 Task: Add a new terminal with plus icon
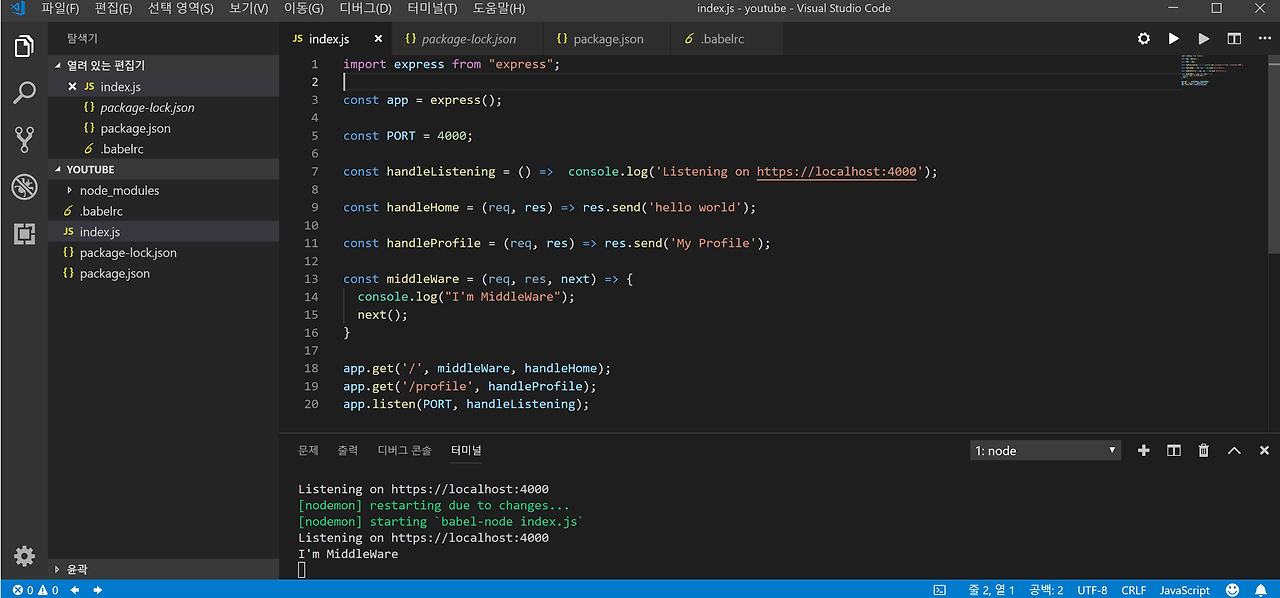1144,451
